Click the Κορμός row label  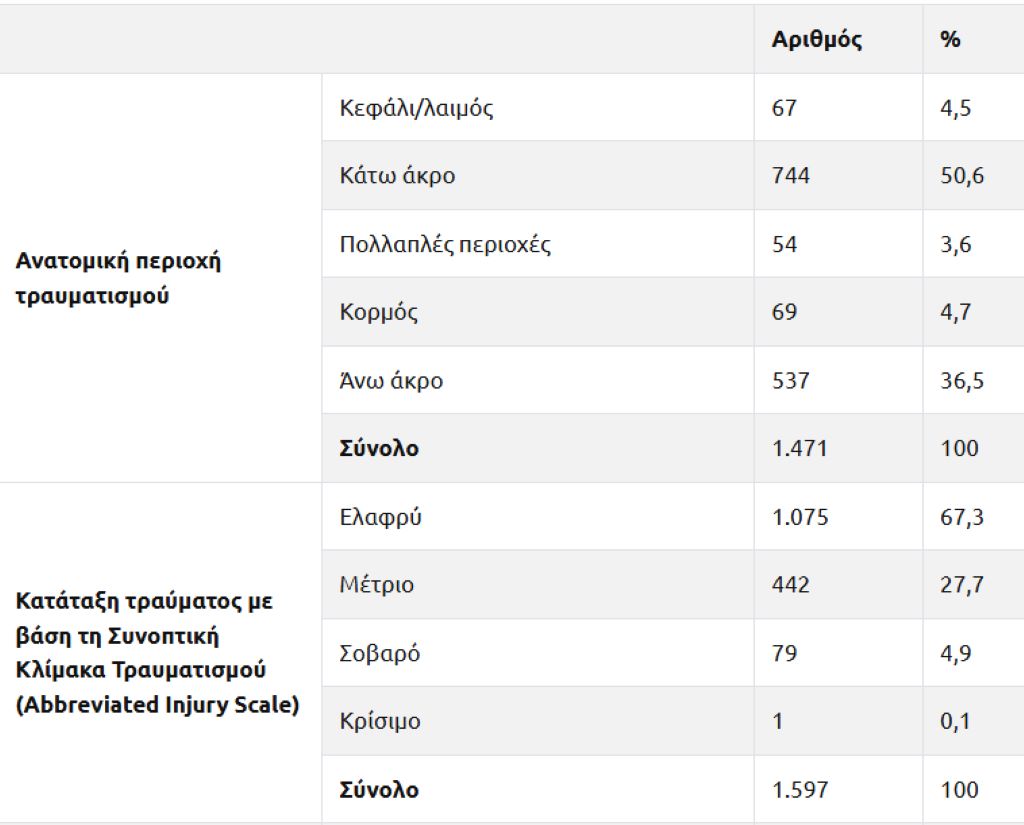tap(378, 312)
